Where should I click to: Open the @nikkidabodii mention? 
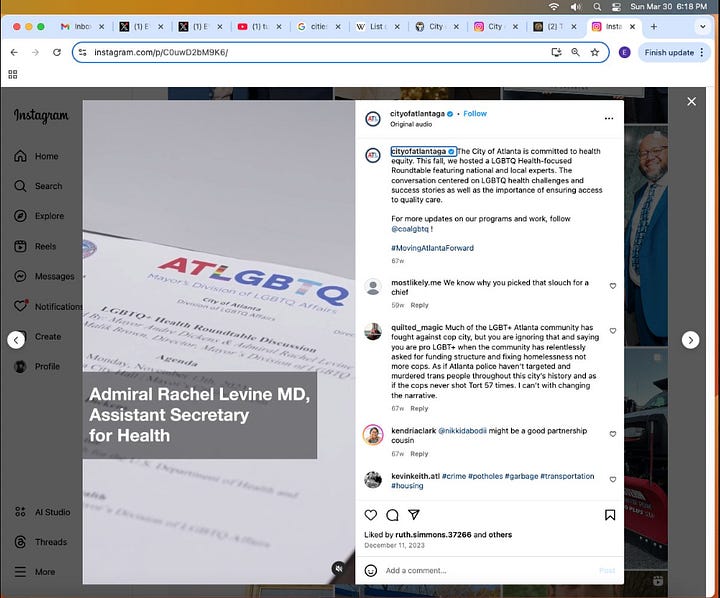(x=462, y=431)
